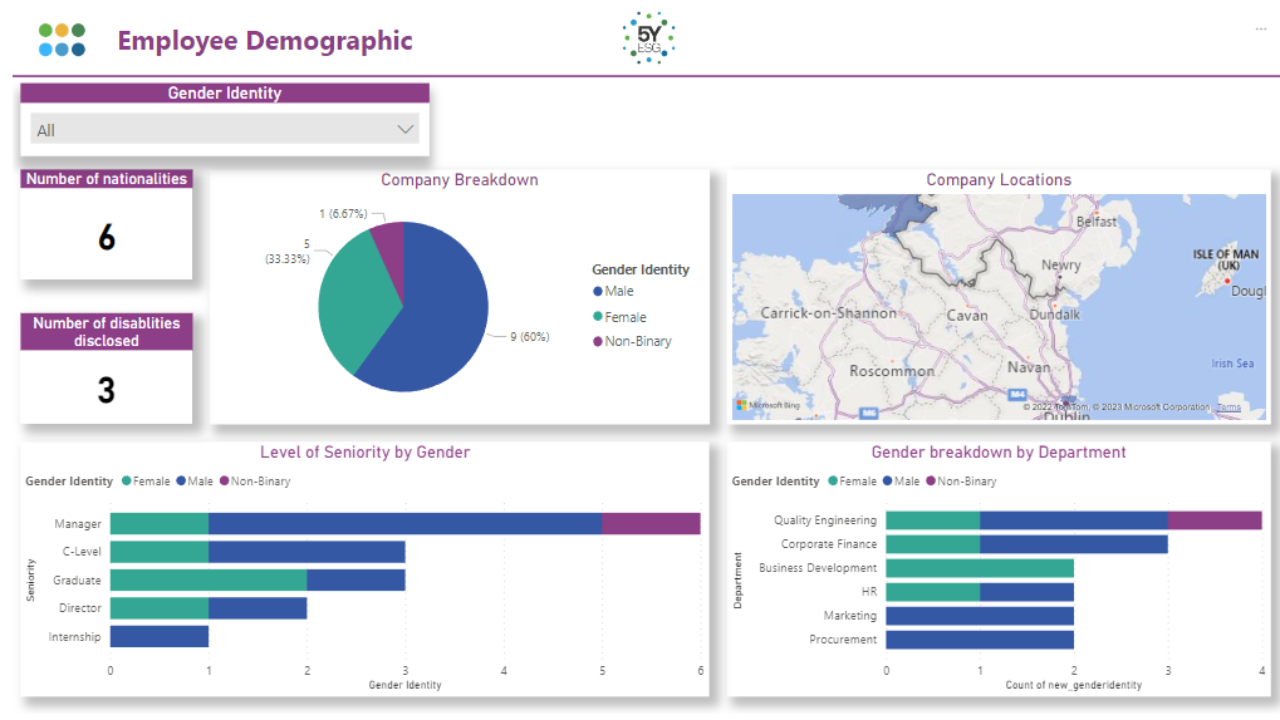Select the Male slice of the pie chart
Viewport: 1280px width, 720px height.
coord(445,300)
